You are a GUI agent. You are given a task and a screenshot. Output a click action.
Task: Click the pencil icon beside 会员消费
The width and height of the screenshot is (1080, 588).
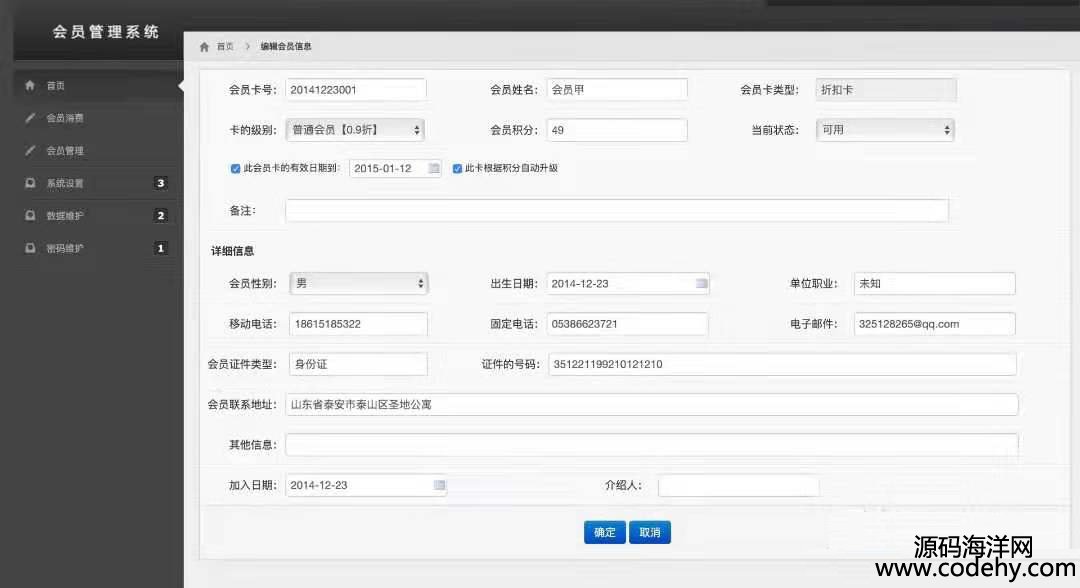[30, 118]
